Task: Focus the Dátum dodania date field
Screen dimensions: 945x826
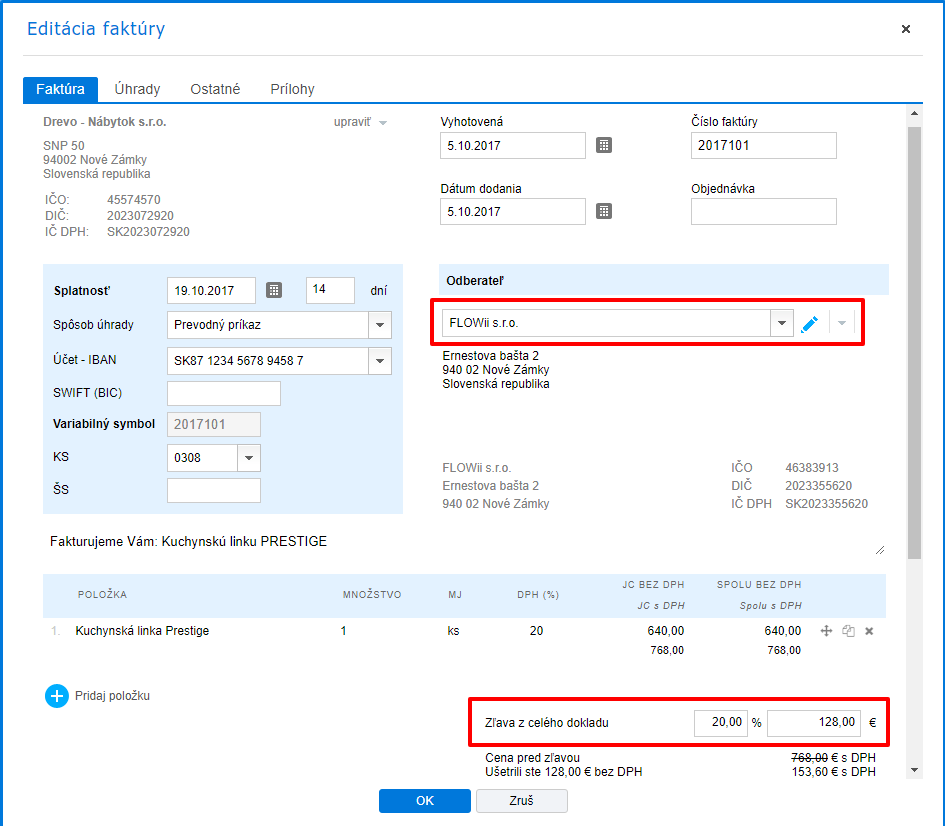Action: 513,211
